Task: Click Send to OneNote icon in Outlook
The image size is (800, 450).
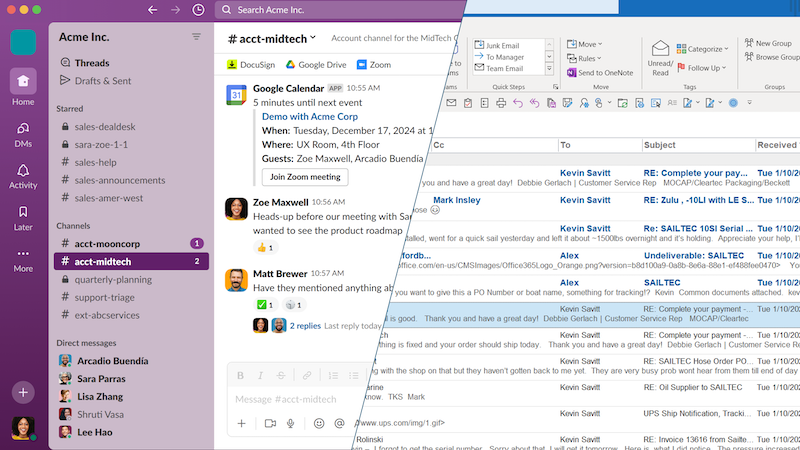Action: click(570, 72)
